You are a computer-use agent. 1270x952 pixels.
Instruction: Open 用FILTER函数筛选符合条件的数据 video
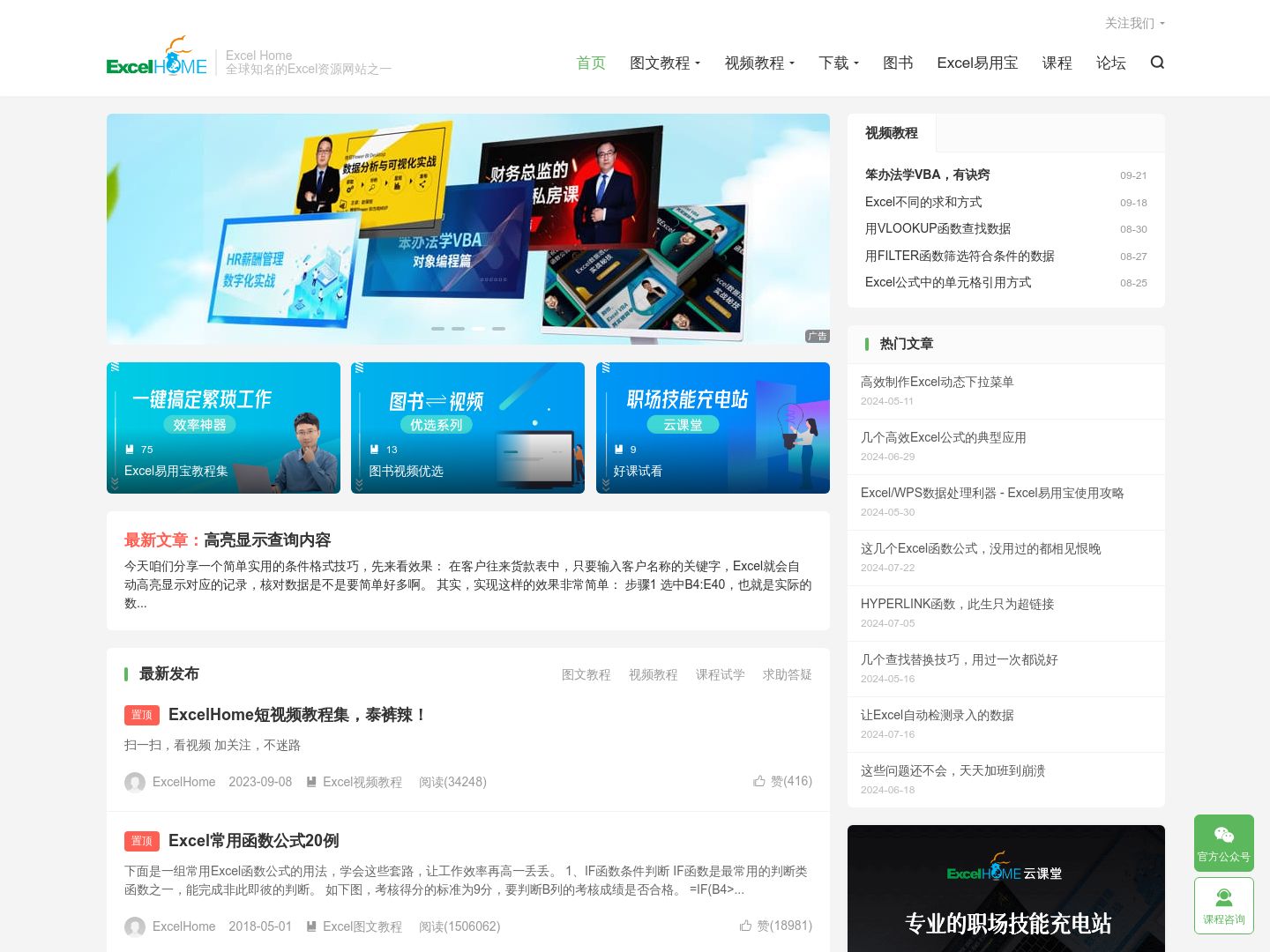(x=960, y=256)
